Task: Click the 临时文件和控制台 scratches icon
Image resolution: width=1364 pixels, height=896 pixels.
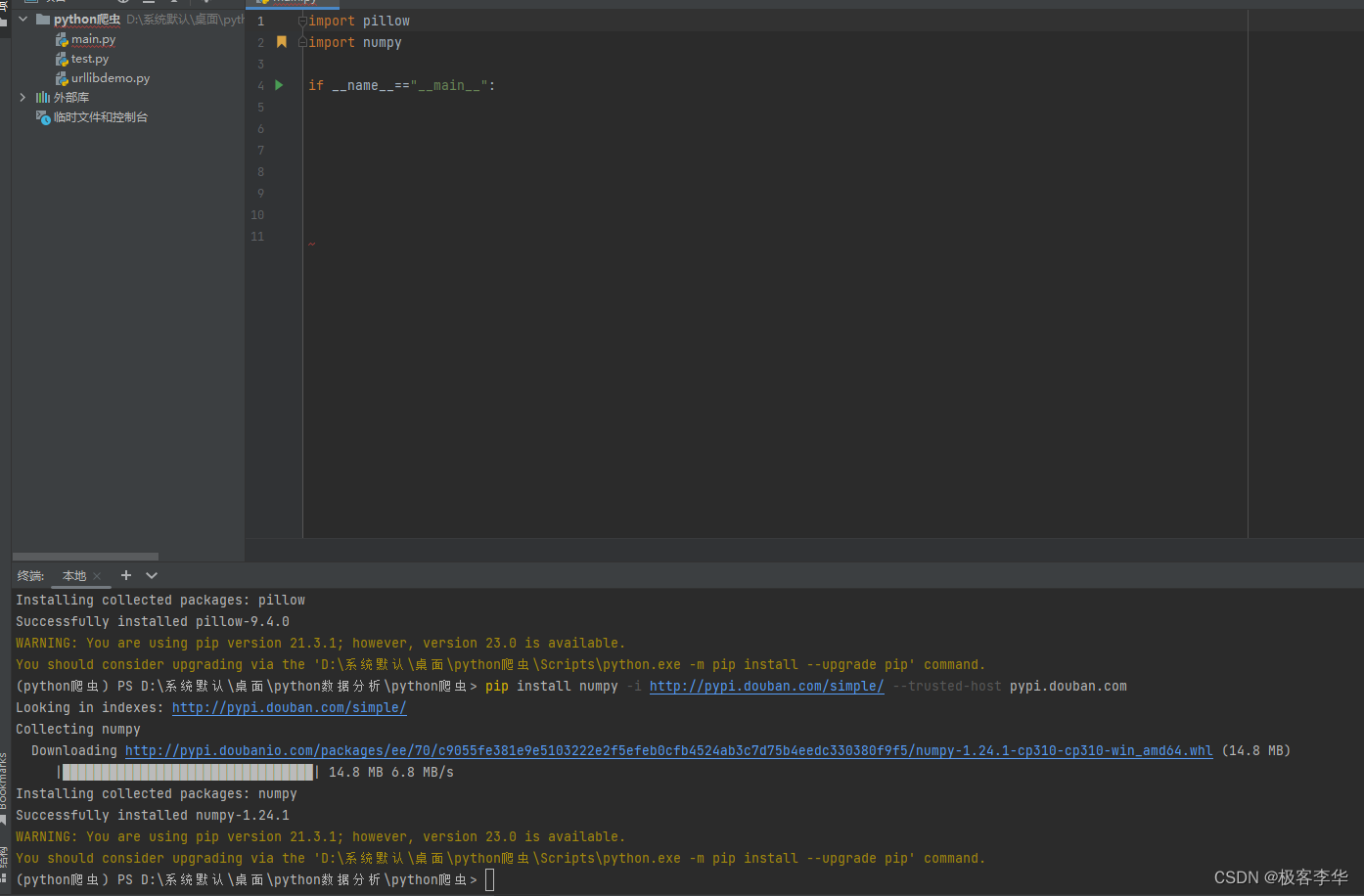Action: 43,117
